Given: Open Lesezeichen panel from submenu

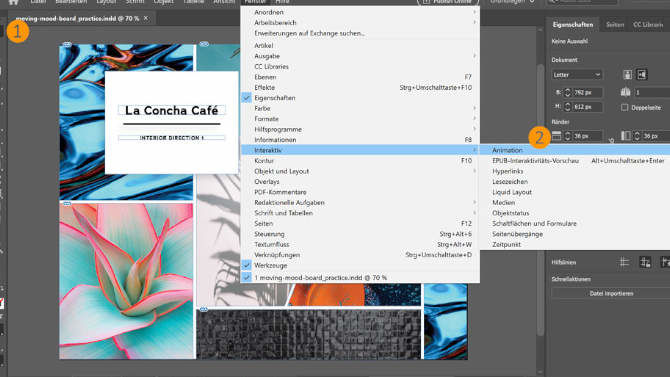Looking at the screenshot, I should pyautogui.click(x=575, y=182).
